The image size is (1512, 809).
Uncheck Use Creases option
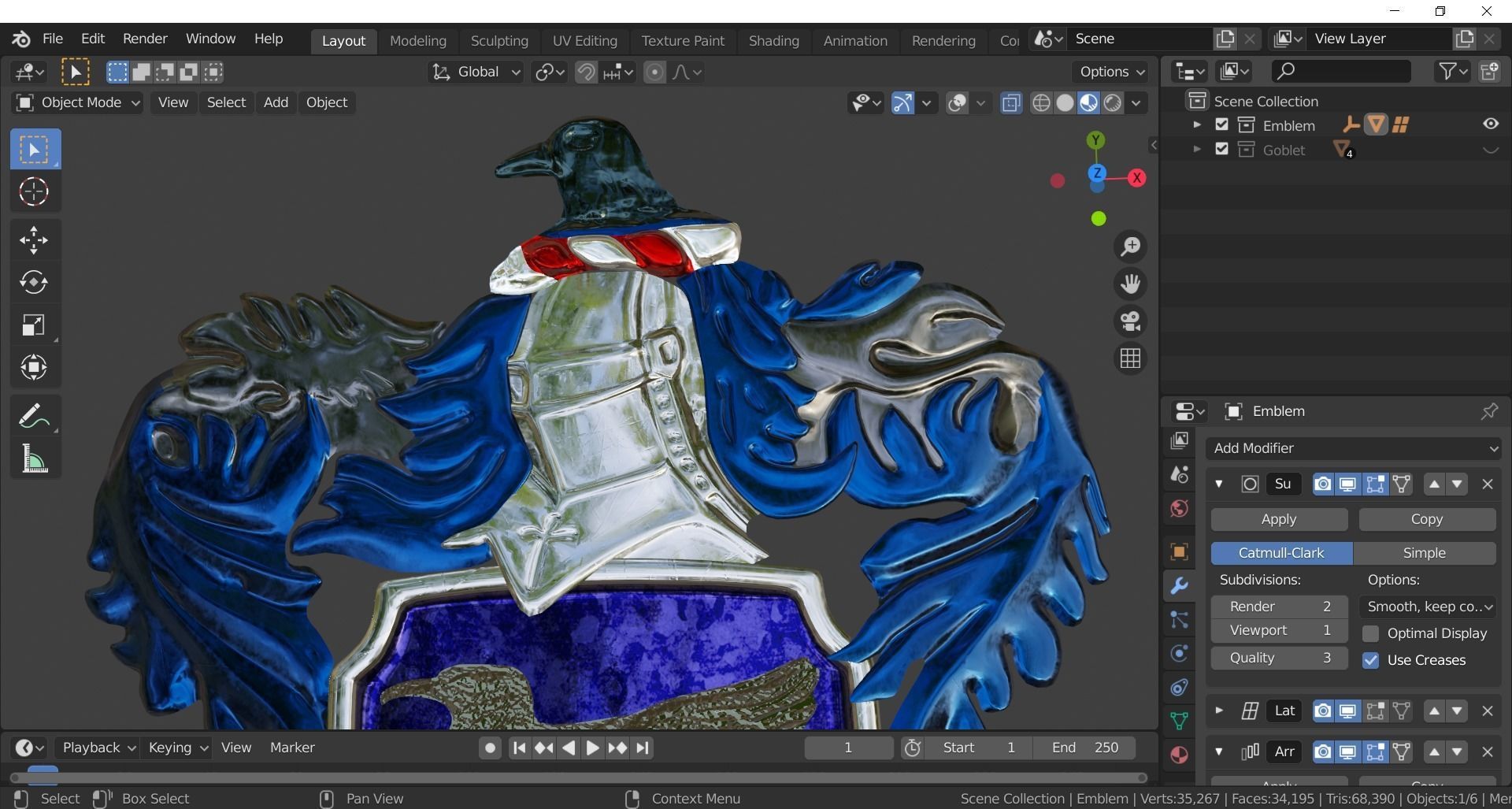tap(1371, 660)
